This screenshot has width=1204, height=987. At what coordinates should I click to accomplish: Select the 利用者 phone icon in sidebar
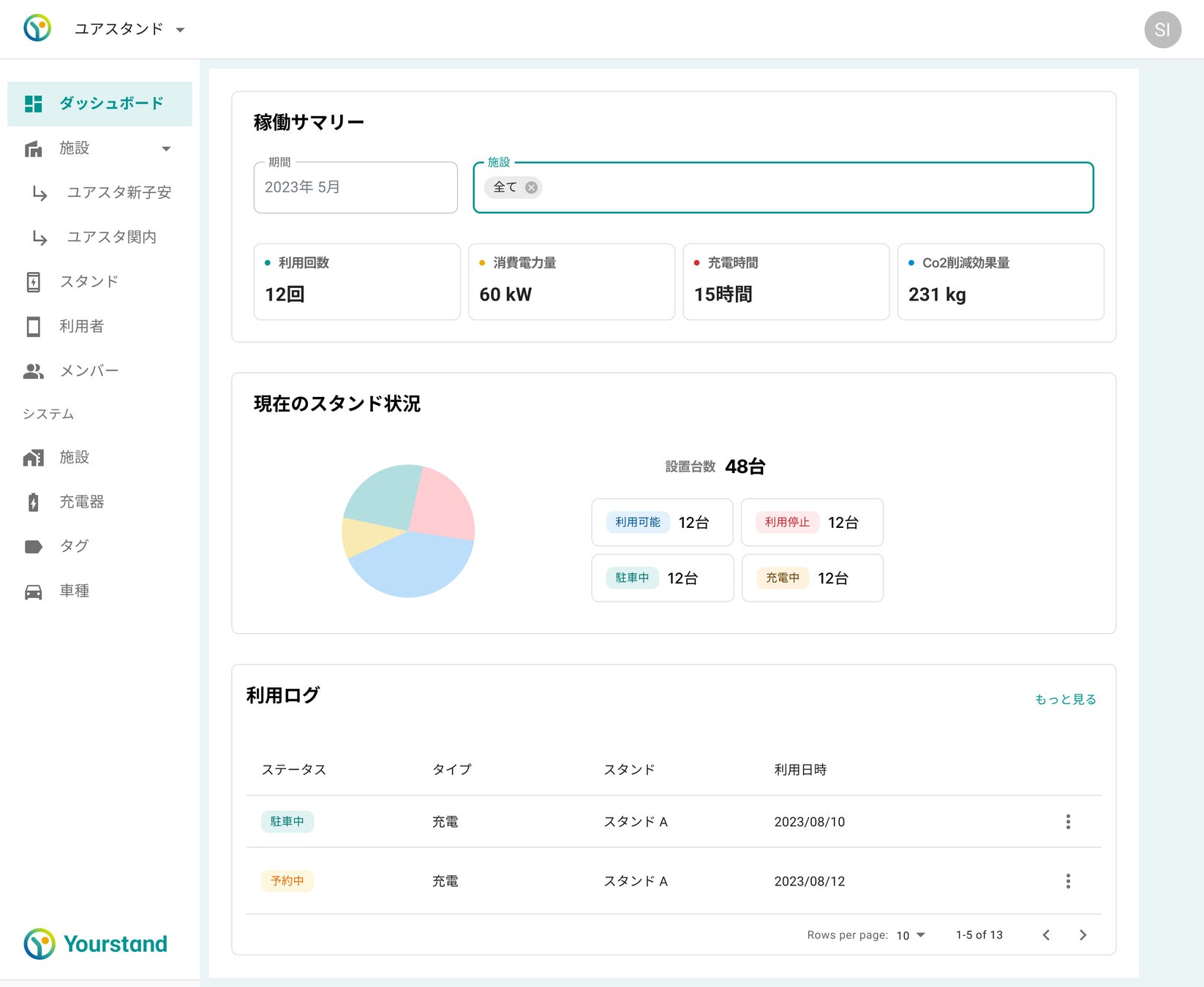(34, 327)
